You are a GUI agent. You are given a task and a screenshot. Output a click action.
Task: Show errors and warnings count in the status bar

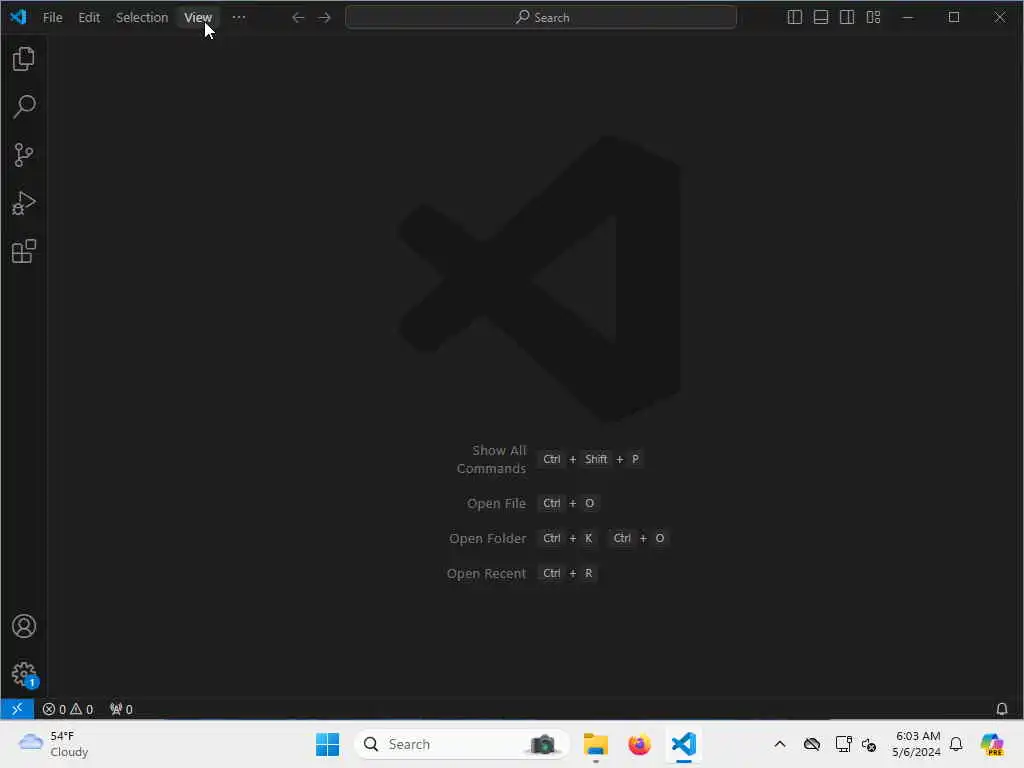coord(68,709)
